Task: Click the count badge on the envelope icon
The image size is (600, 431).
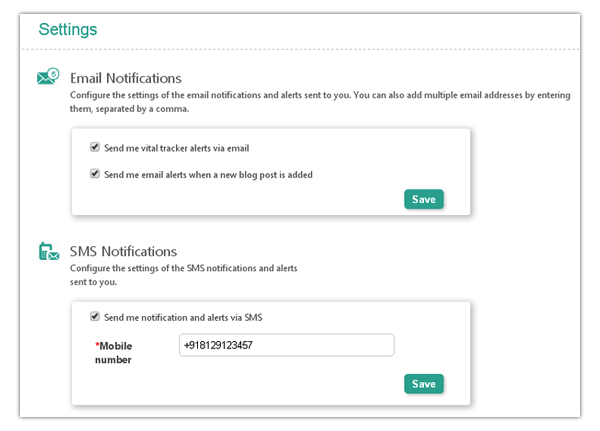Action: coord(54,73)
